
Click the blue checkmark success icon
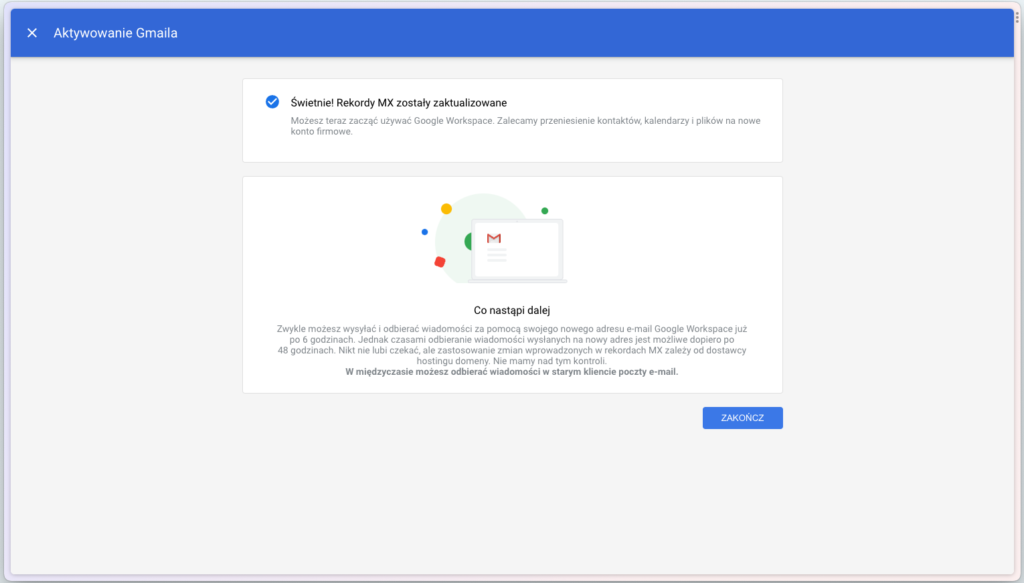[272, 102]
